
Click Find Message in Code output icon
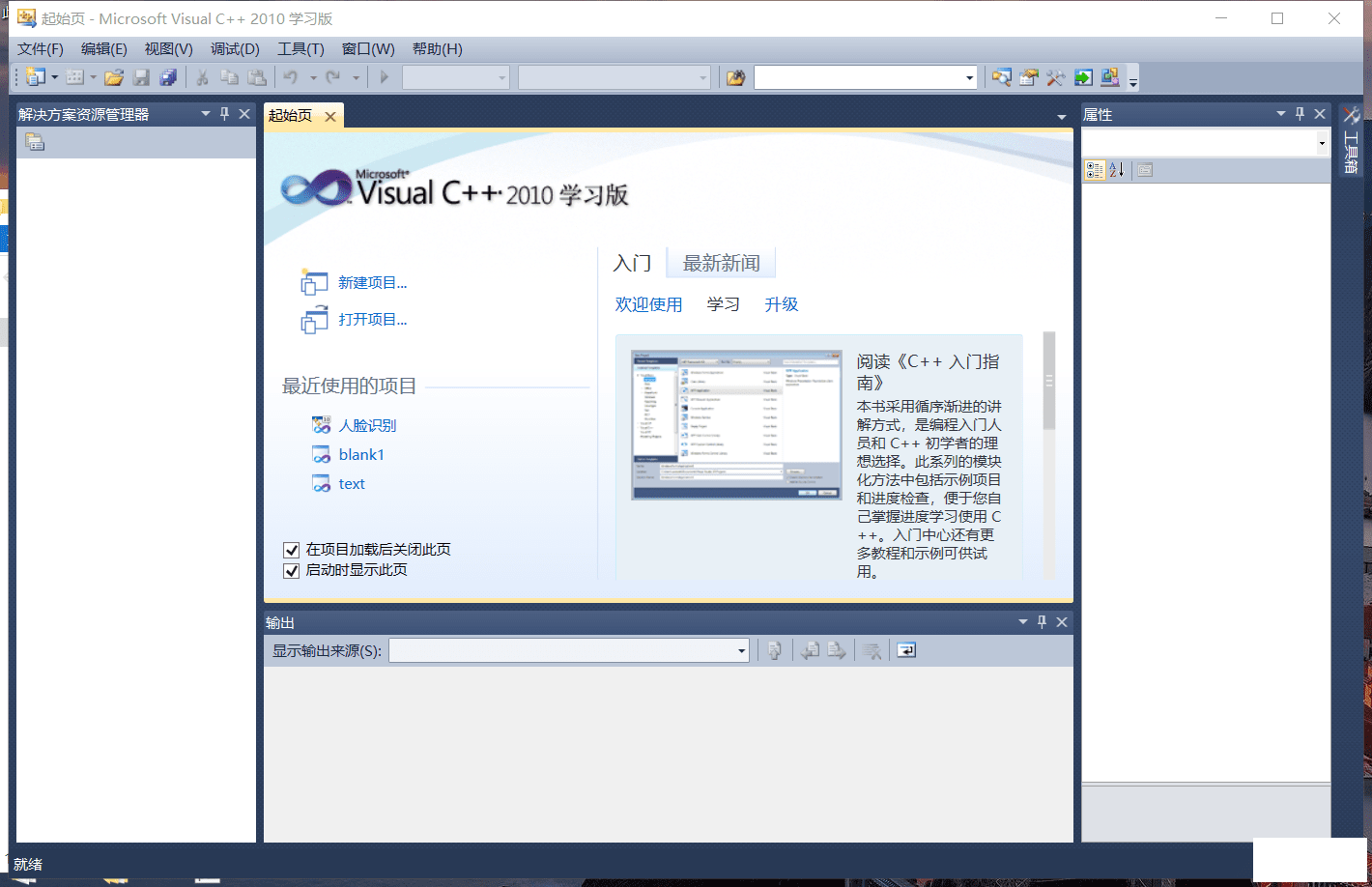pyautogui.click(x=775, y=650)
